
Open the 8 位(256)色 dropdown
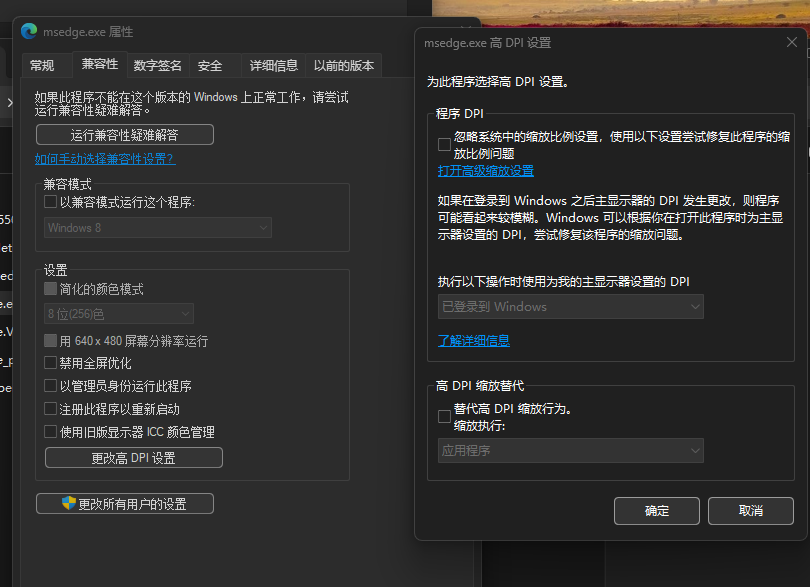(119, 314)
